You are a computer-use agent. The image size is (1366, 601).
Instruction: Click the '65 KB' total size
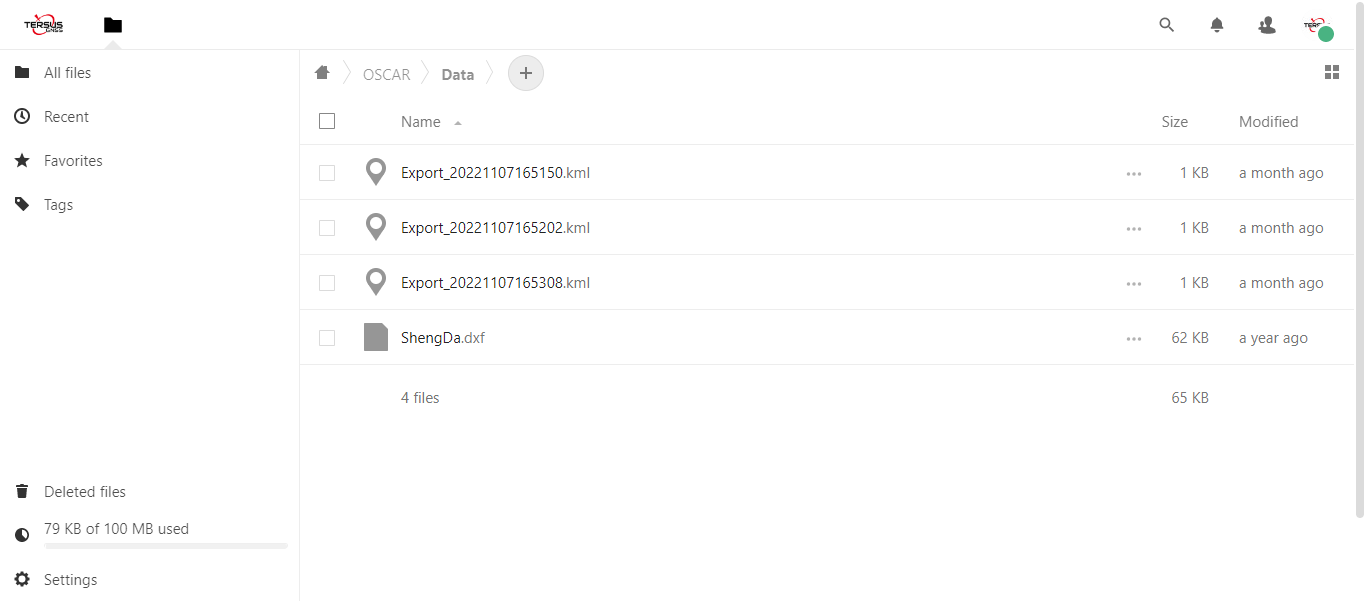tap(1190, 398)
